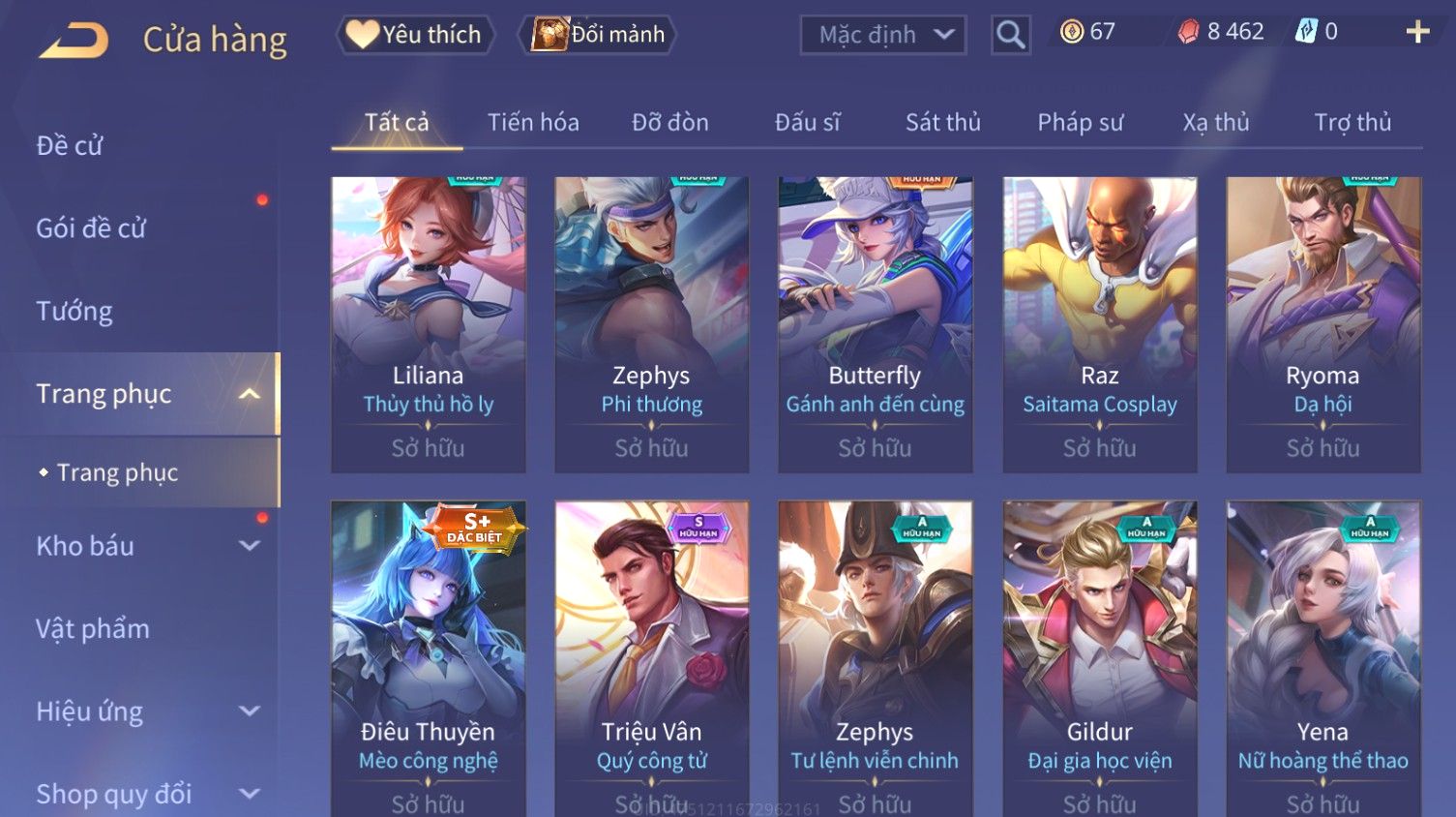Switch to the Sát thủ tab
This screenshot has height=817, width=1456.
pos(943,123)
